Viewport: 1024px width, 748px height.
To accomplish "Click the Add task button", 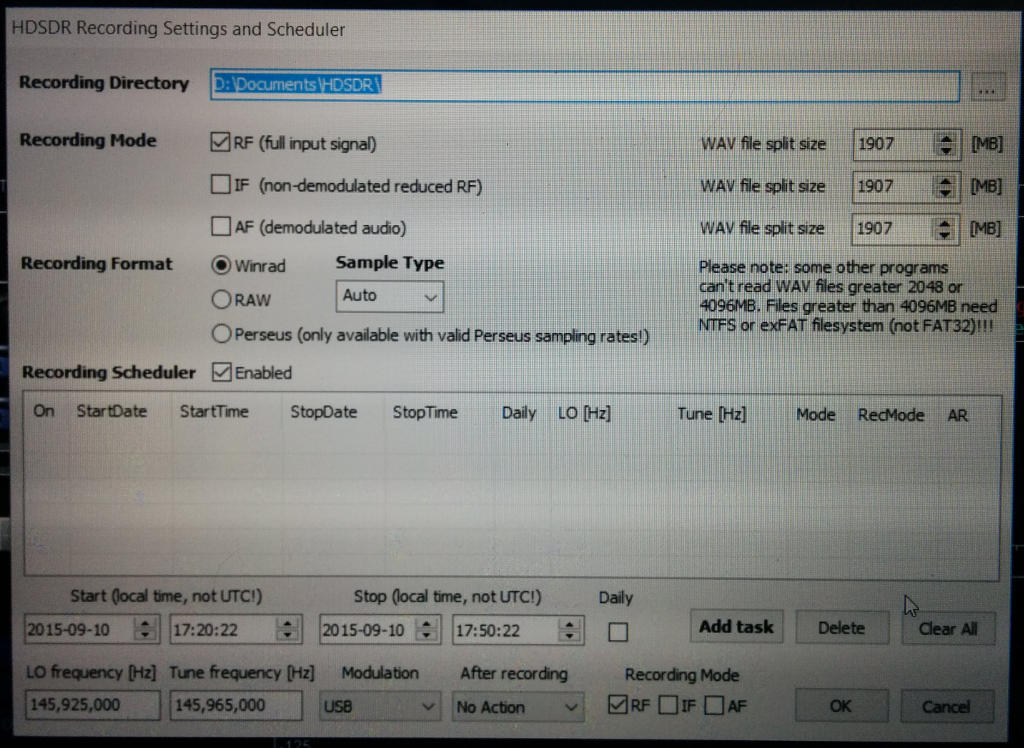I will point(736,627).
